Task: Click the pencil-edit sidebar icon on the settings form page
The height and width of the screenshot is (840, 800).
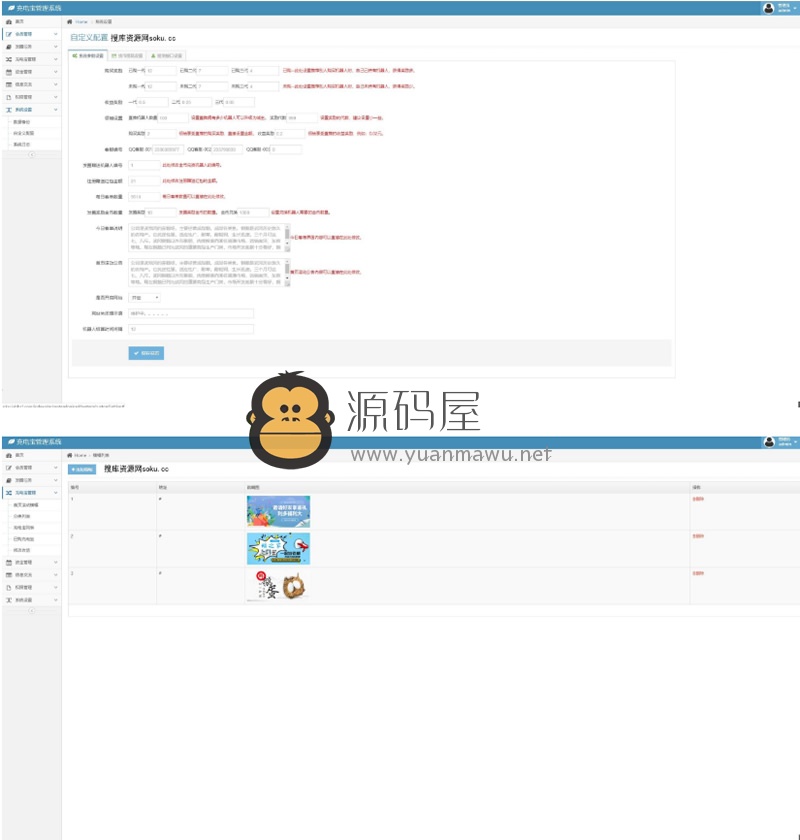Action: tap(9, 34)
